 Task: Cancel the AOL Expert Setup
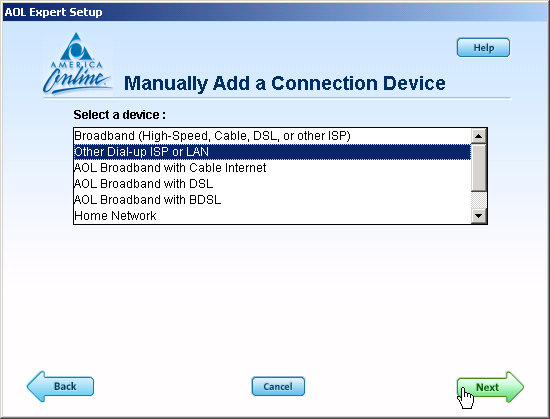click(x=278, y=386)
